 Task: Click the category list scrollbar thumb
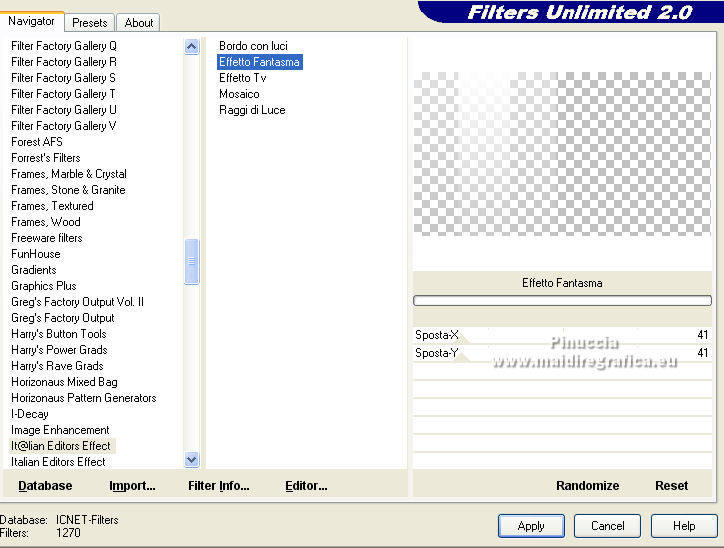tap(191, 261)
